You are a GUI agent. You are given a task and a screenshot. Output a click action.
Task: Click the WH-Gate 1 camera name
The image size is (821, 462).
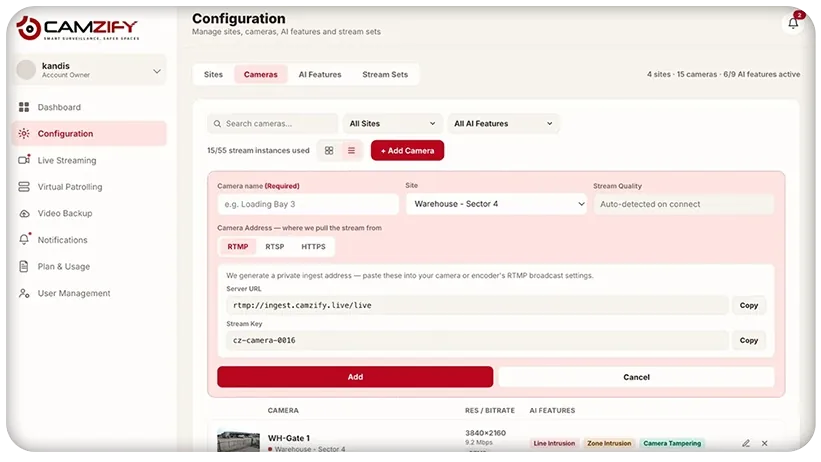289,438
